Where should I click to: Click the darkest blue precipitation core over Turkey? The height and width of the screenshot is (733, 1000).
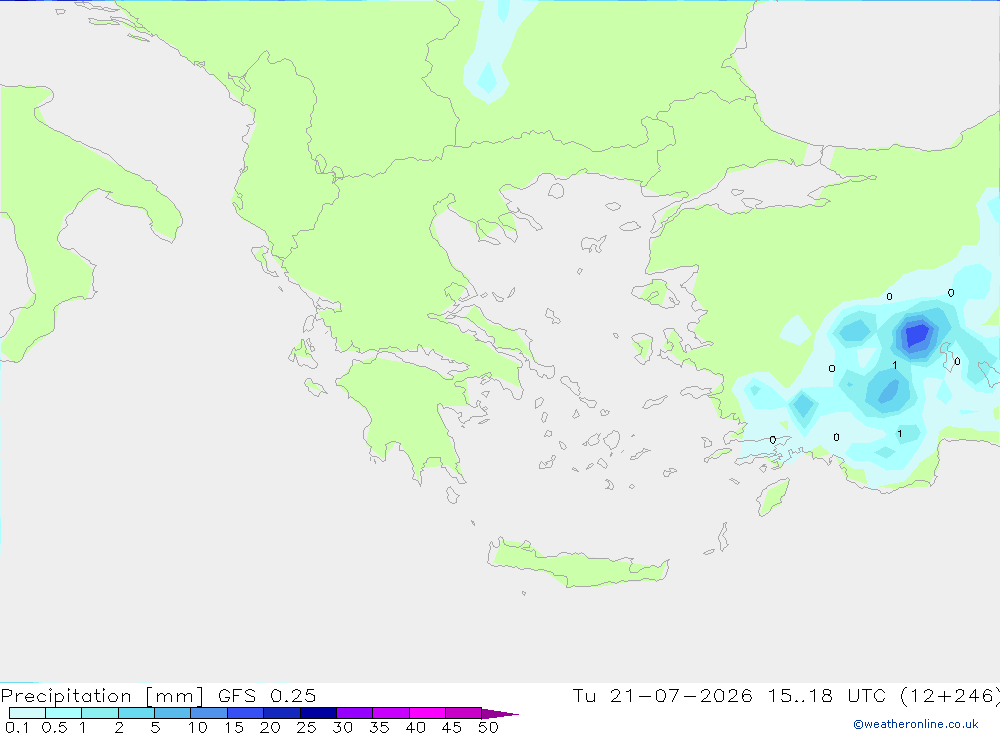pos(917,334)
